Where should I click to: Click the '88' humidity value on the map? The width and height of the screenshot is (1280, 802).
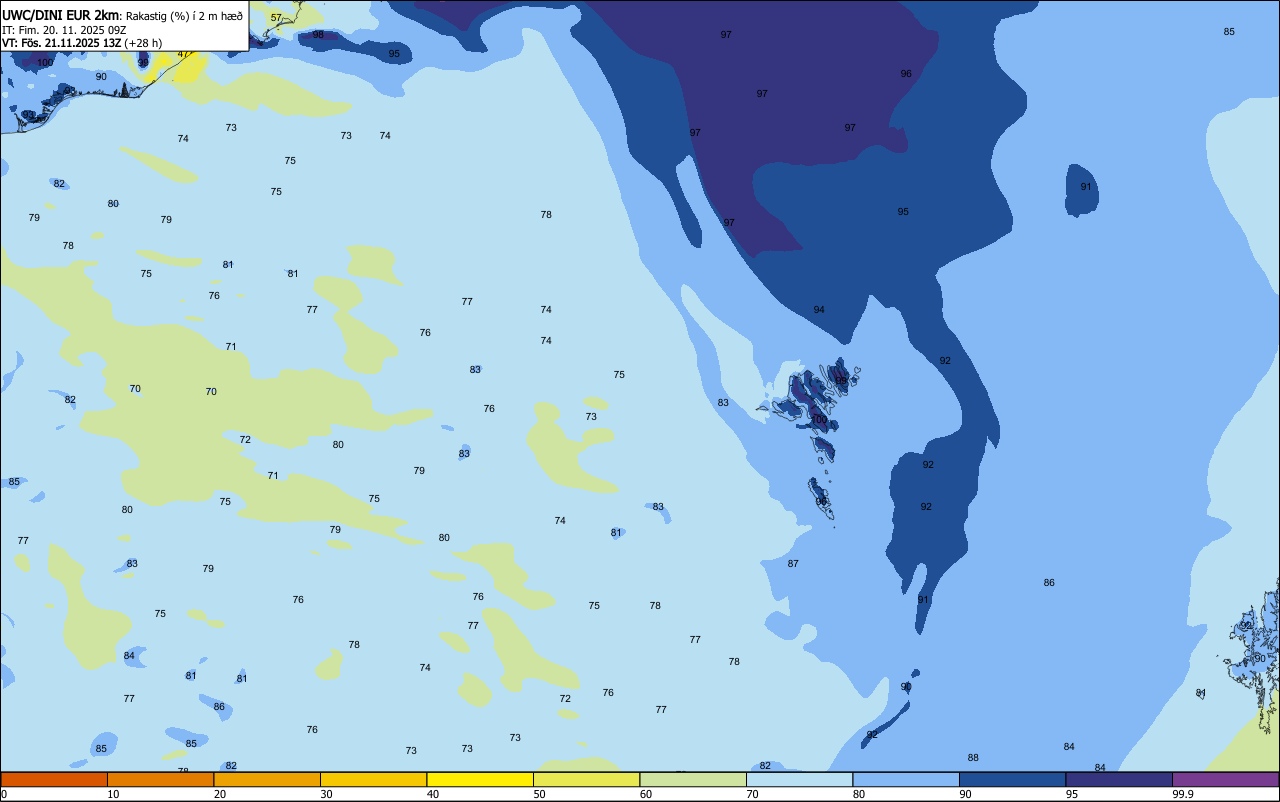[x=973, y=758]
